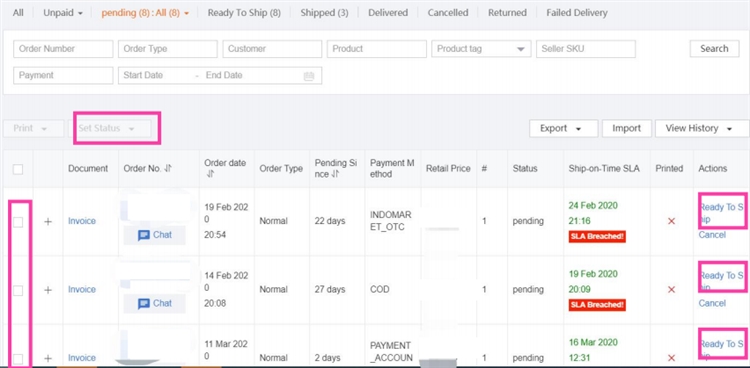Click the red X printed icon for COD order

(x=671, y=290)
